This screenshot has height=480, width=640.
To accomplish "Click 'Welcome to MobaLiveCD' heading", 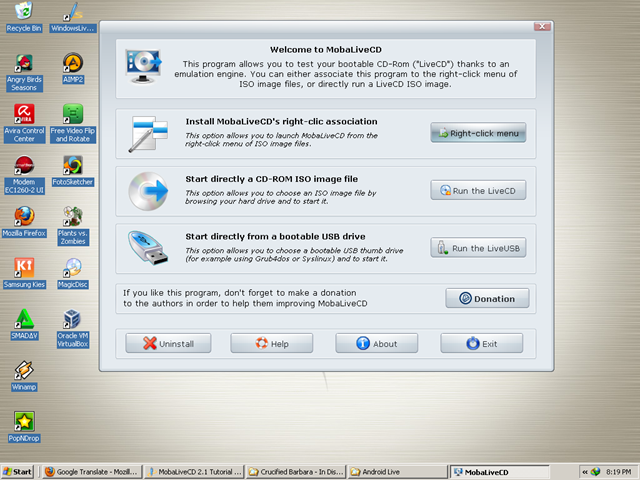I will [x=326, y=50].
